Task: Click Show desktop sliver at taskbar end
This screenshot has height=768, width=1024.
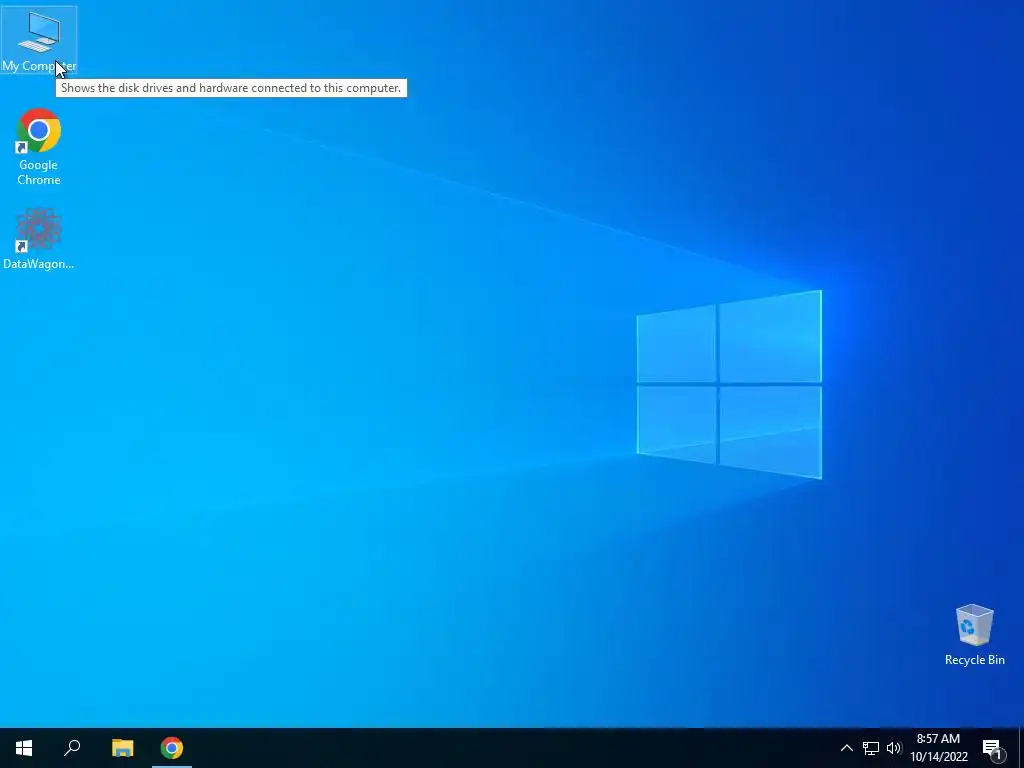Action: (x=1021, y=748)
